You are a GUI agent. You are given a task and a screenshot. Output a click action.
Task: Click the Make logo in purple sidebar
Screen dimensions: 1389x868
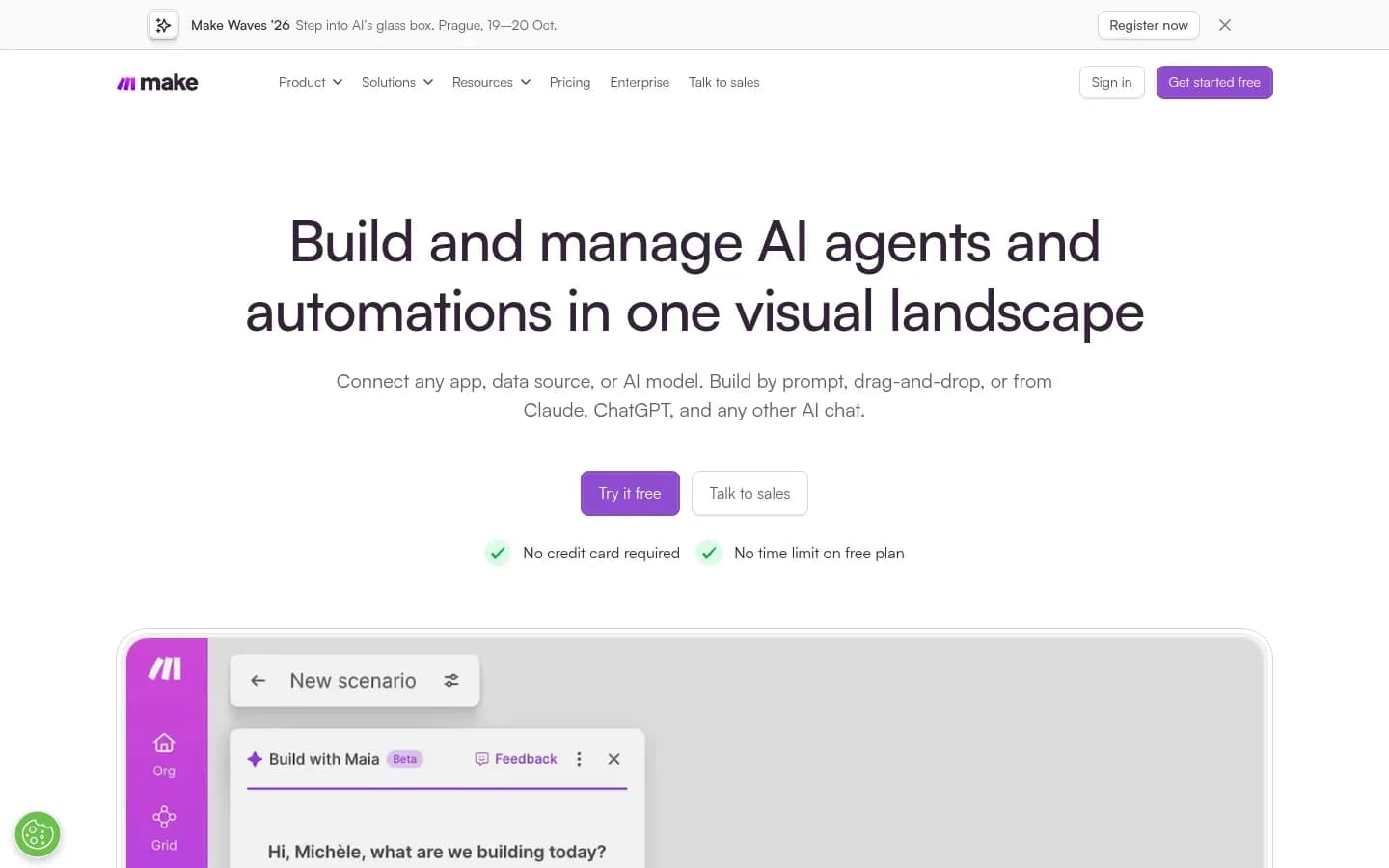point(165,668)
